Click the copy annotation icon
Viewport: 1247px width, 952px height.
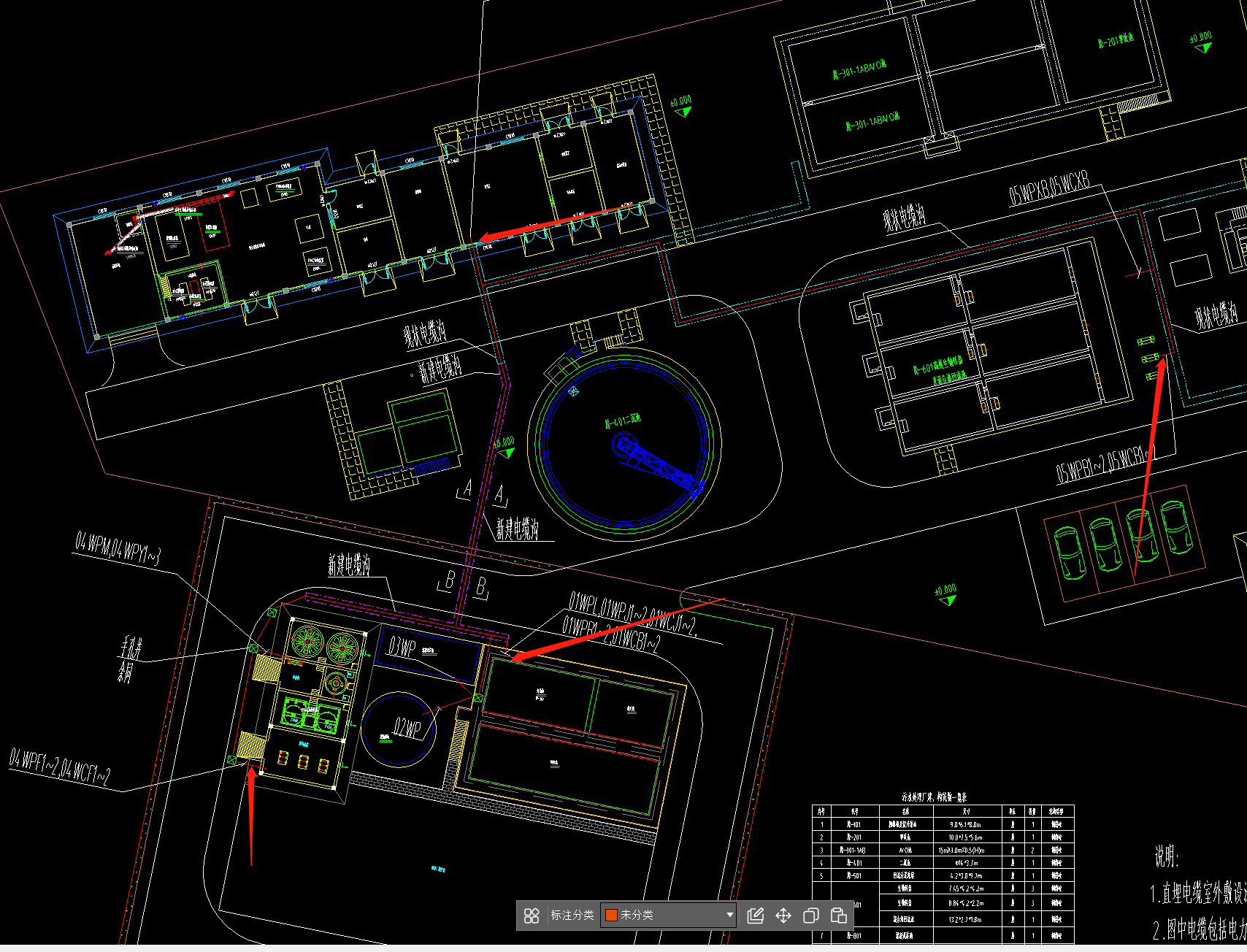(x=811, y=915)
